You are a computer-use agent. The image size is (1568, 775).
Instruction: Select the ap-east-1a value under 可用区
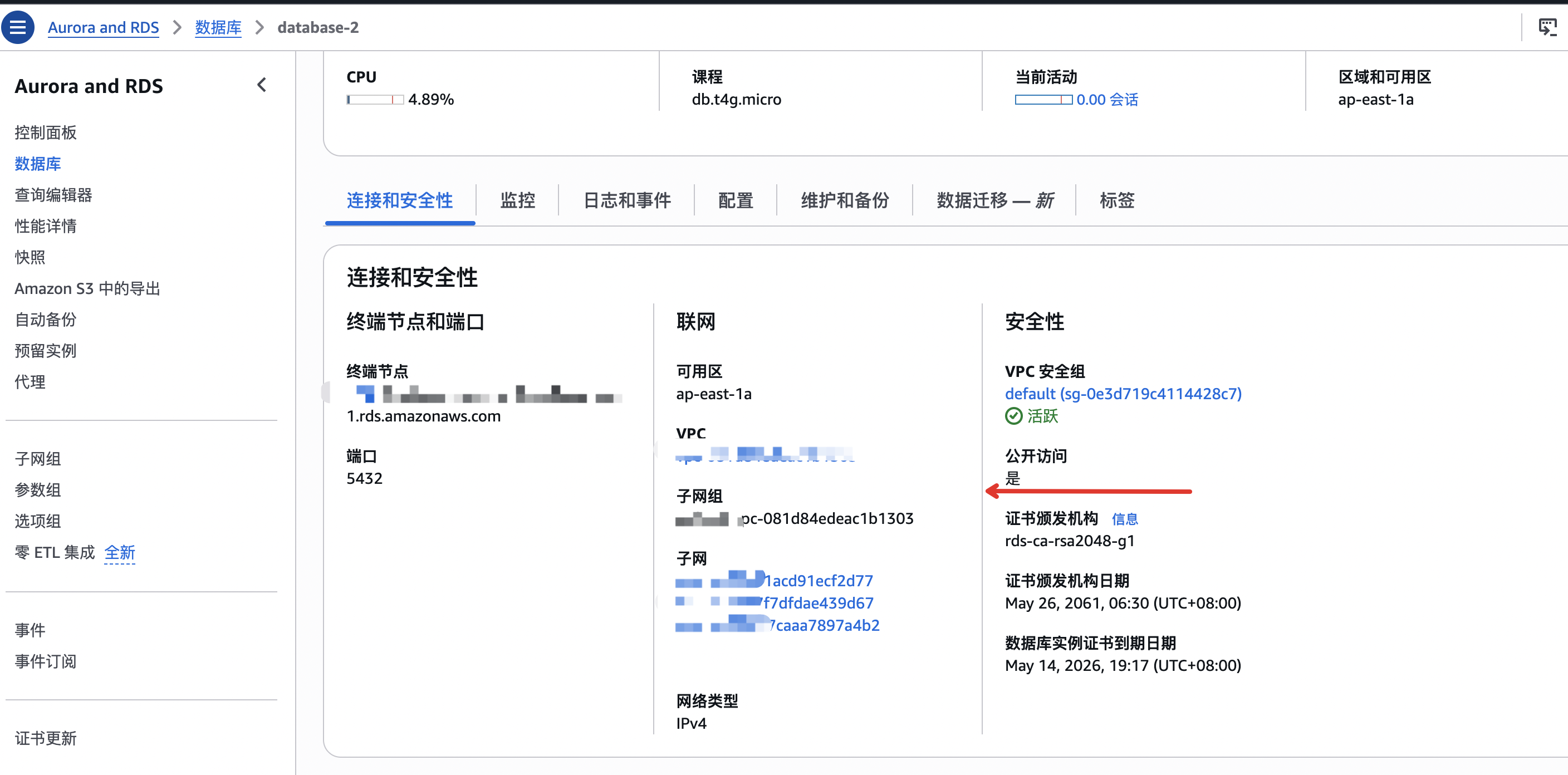coord(713,394)
